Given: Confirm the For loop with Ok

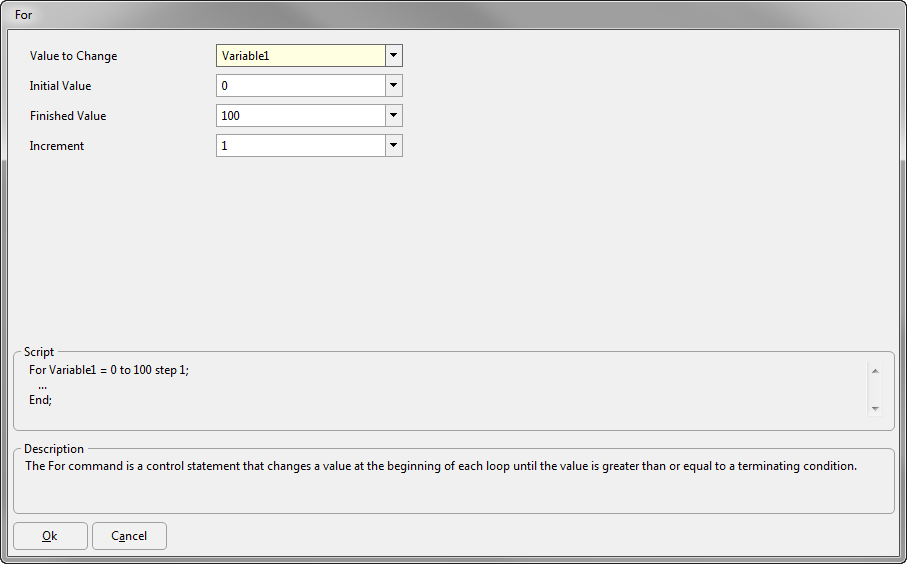Looking at the screenshot, I should pos(50,536).
